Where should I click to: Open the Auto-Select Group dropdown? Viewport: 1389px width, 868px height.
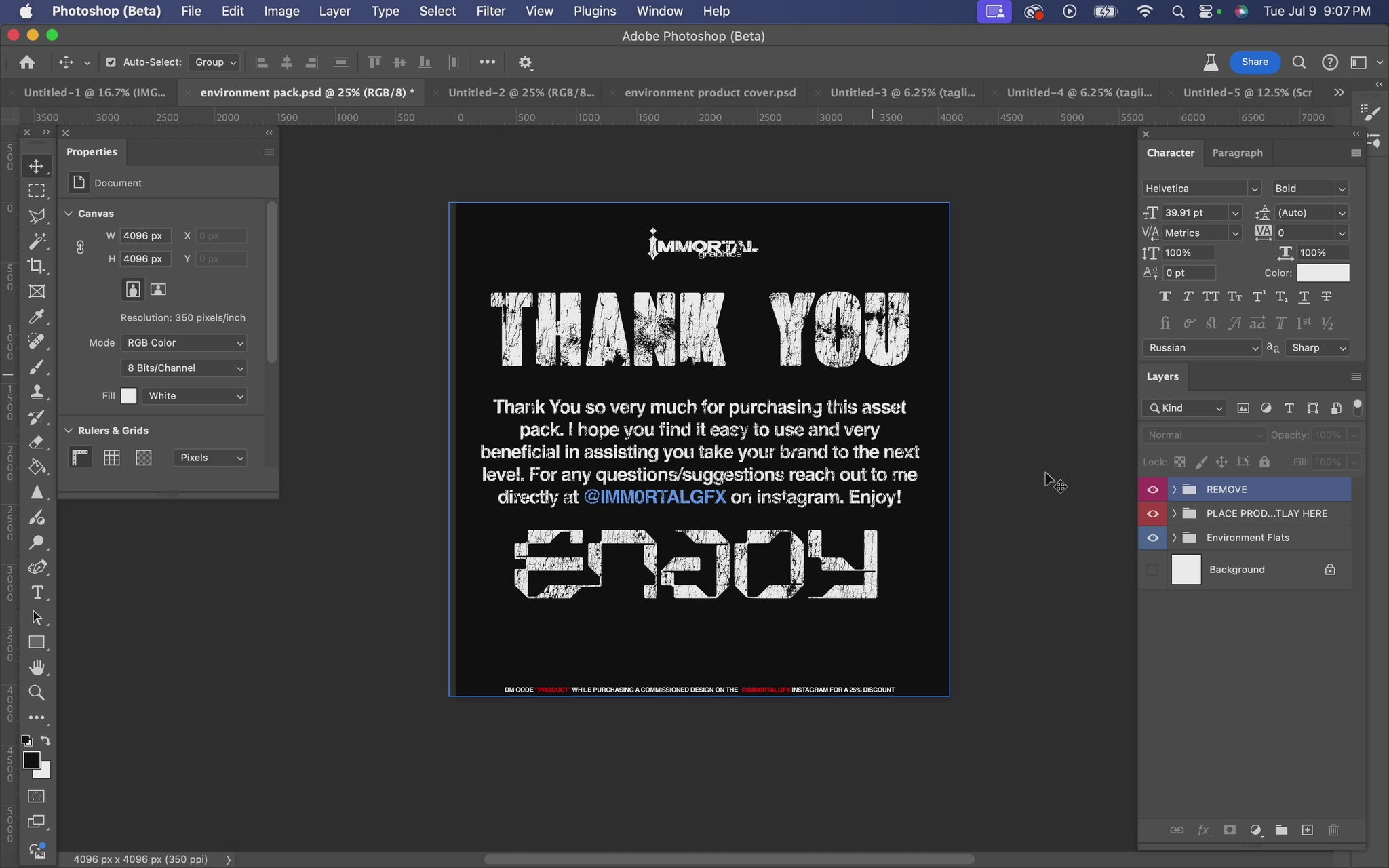(215, 62)
